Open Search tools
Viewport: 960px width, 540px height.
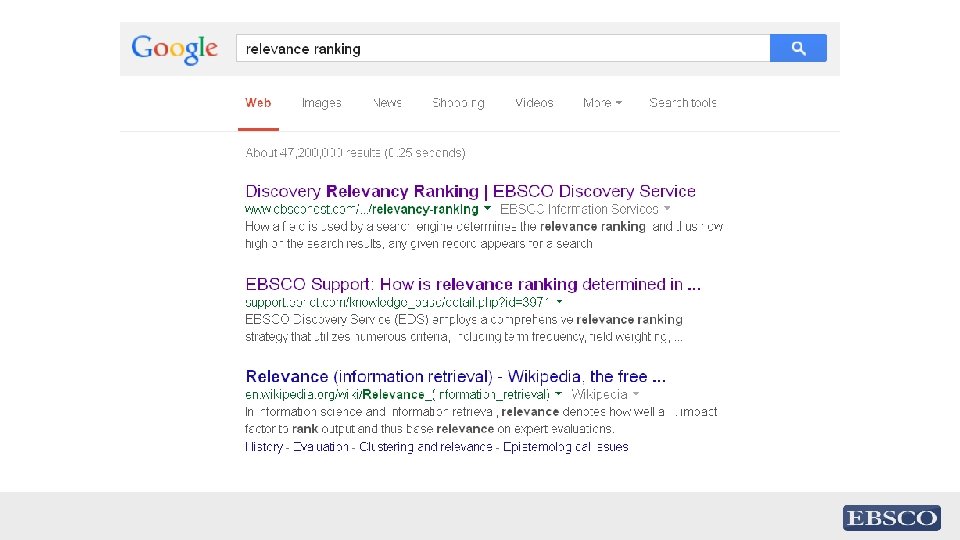click(683, 103)
